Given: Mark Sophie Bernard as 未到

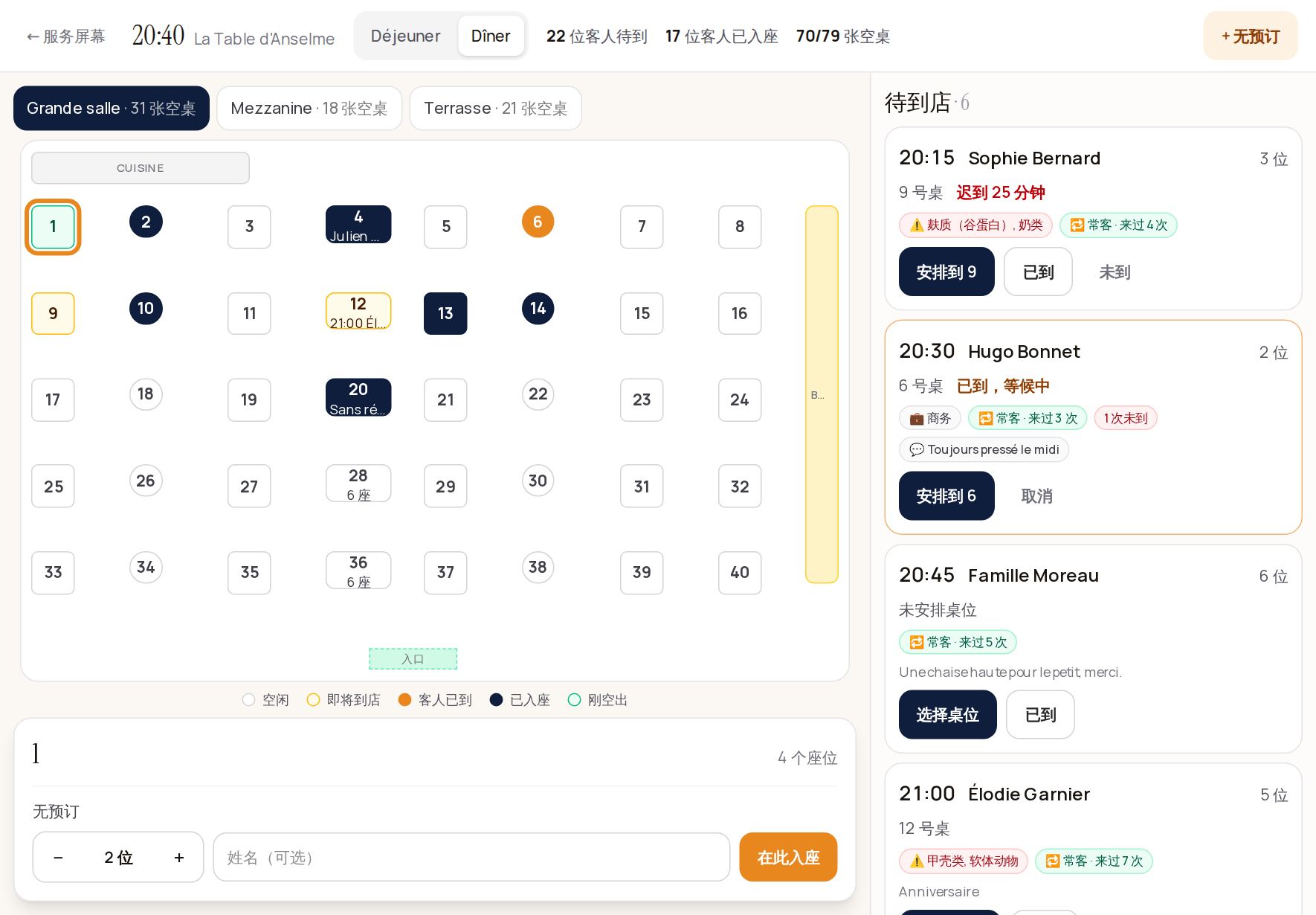Looking at the screenshot, I should tap(1115, 272).
